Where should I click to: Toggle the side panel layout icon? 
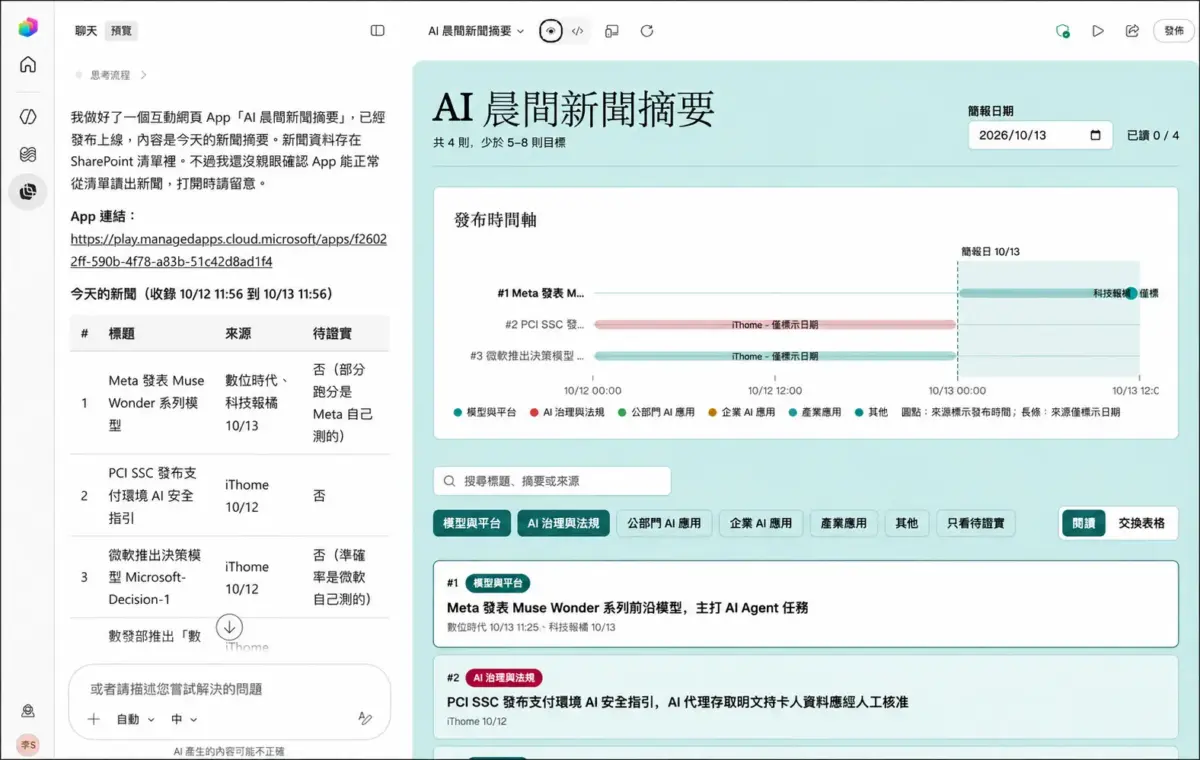click(377, 31)
